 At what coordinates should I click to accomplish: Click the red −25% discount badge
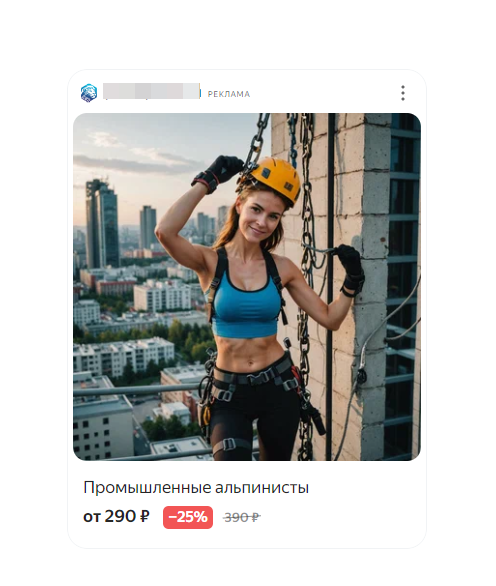click(188, 517)
